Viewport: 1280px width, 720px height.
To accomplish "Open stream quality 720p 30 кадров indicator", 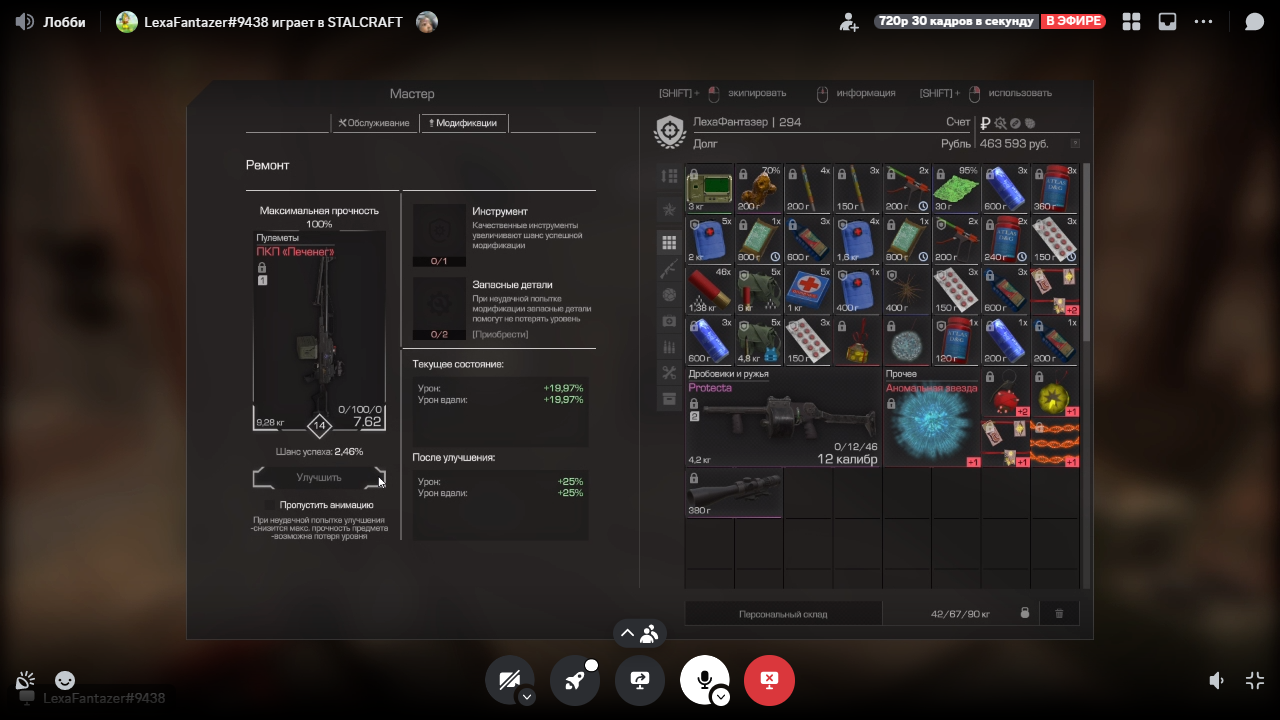I will pyautogui.click(x=955, y=21).
